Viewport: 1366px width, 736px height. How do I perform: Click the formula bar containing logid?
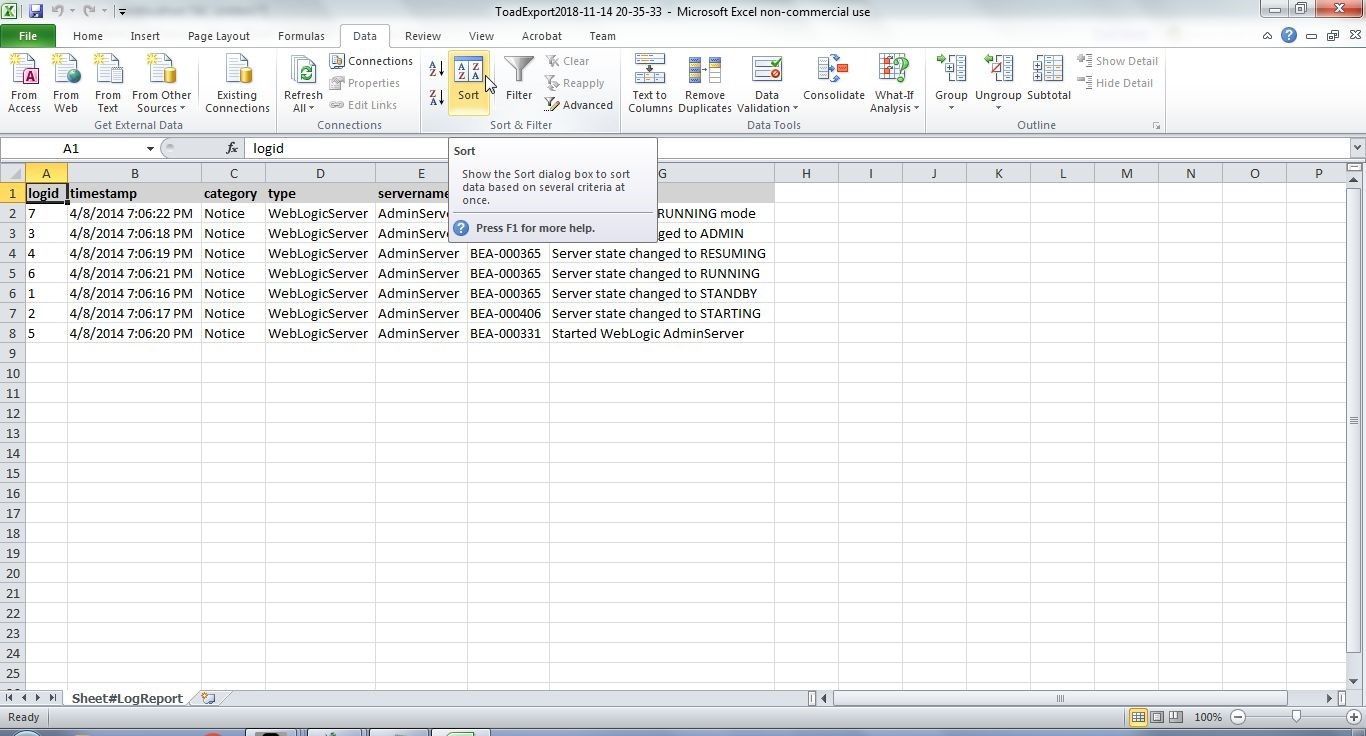coord(796,148)
